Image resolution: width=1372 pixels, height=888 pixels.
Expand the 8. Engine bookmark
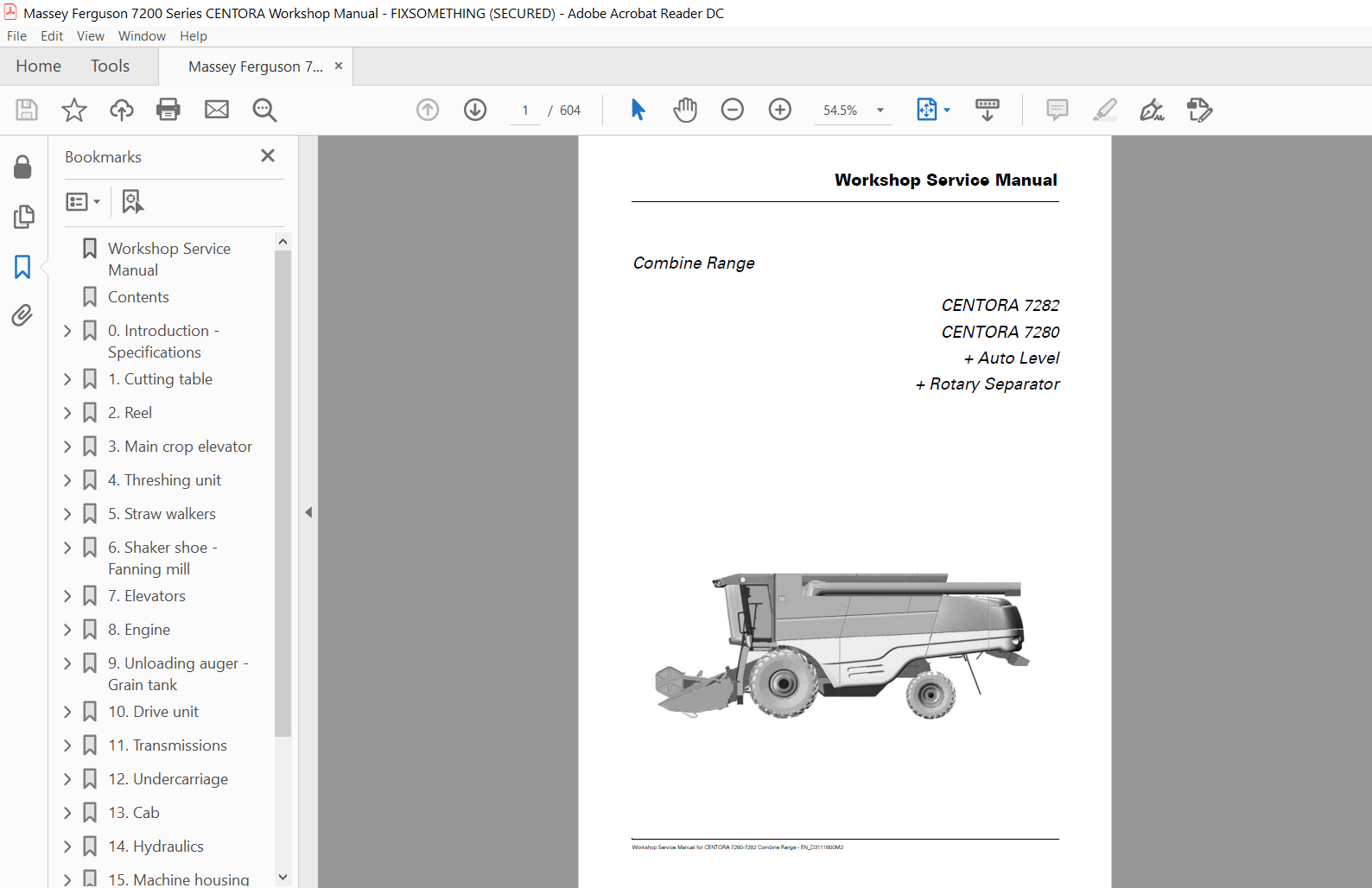click(x=67, y=630)
